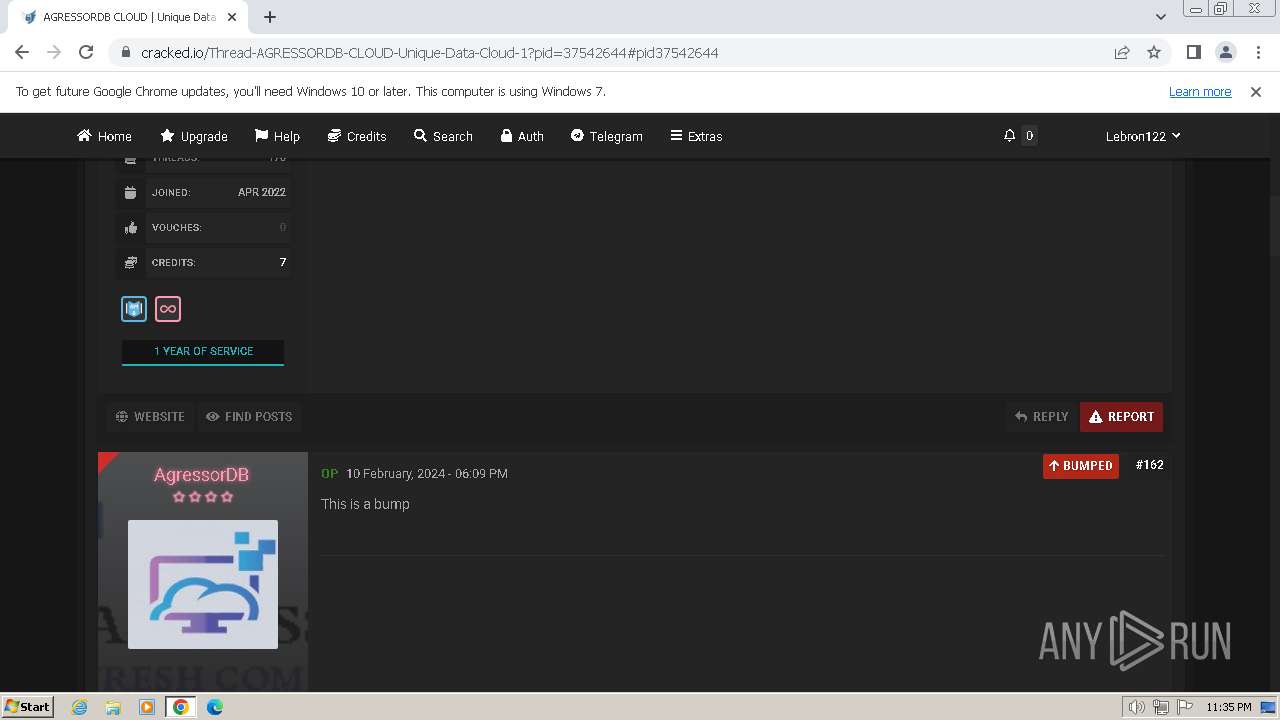1280x720 pixels.
Task: Click the joined calendar icon
Action: (x=131, y=192)
